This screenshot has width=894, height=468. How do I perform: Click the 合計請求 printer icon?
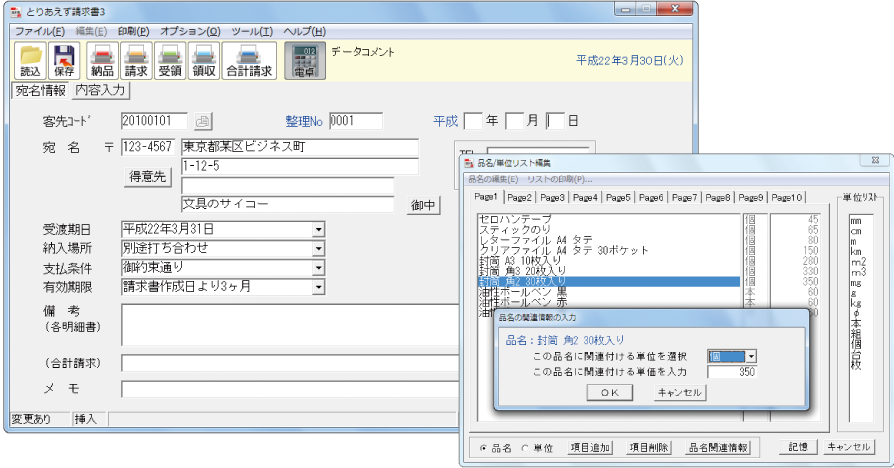coord(248,60)
